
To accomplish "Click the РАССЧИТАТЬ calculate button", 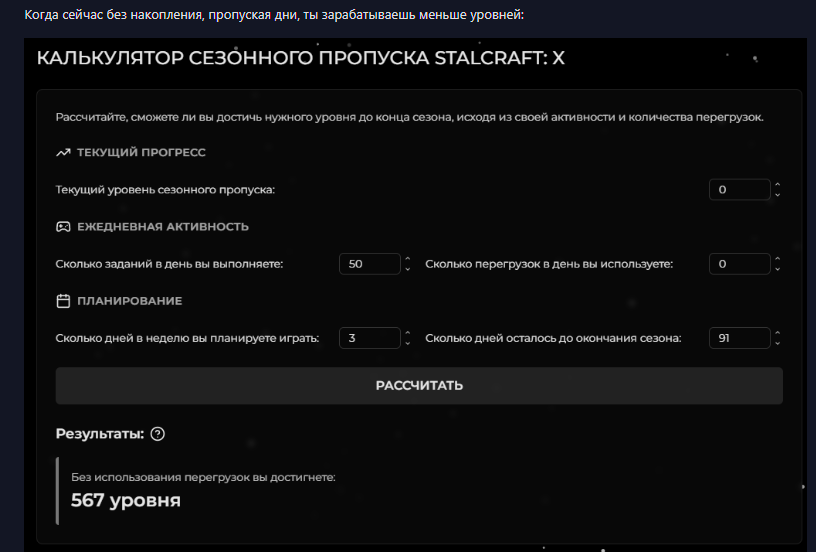I will click(419, 386).
